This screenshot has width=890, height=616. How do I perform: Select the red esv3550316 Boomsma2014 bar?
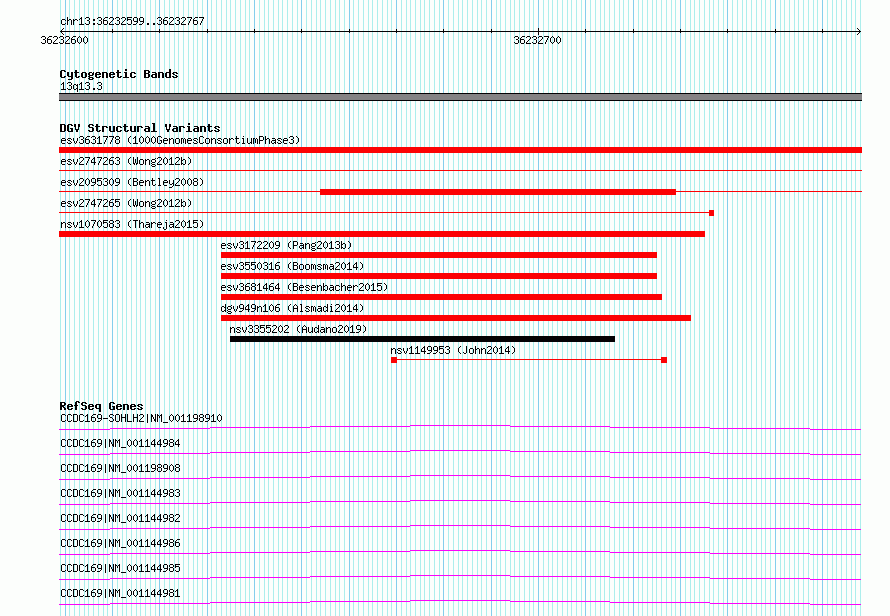(x=439, y=276)
